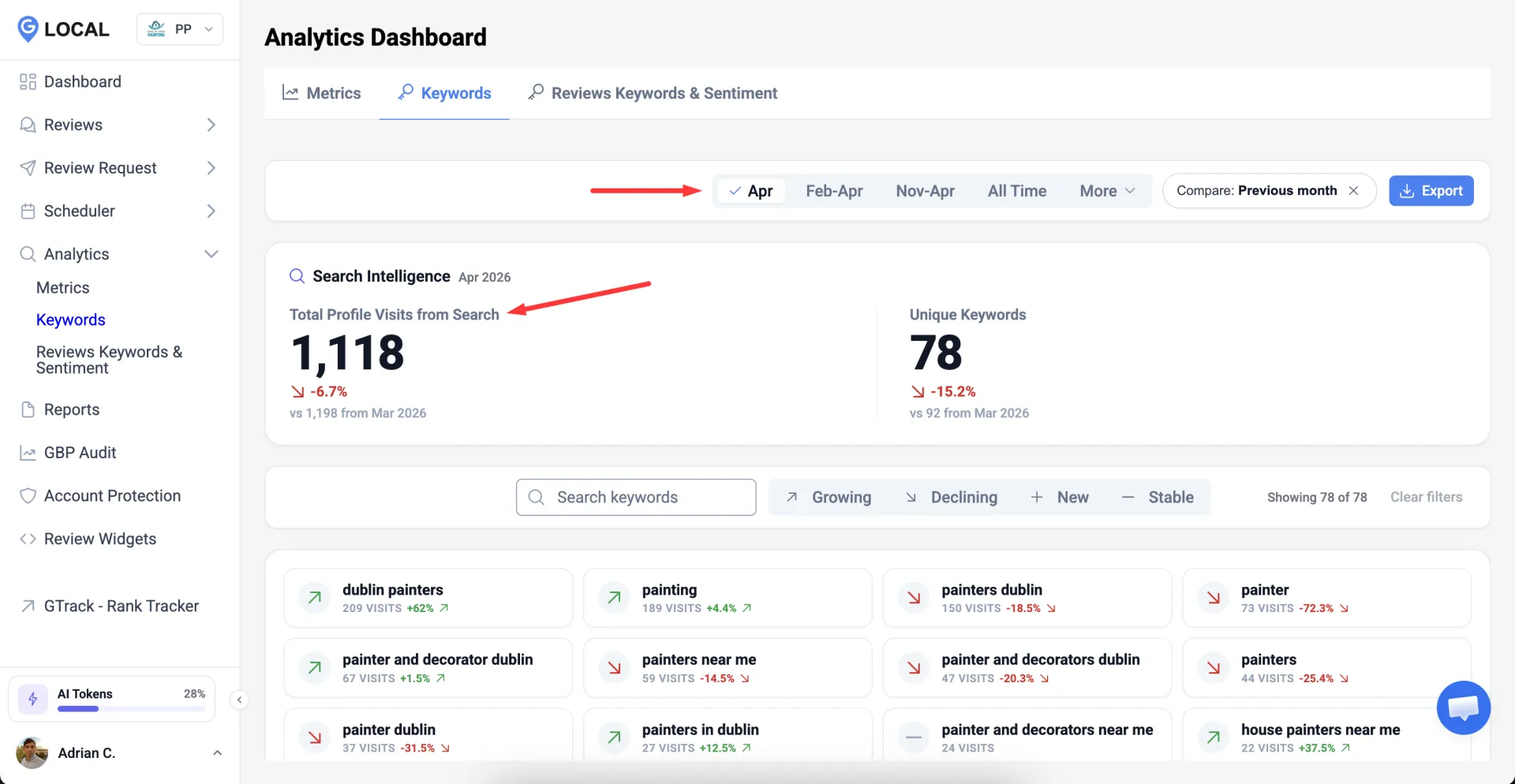Image resolution: width=1515 pixels, height=784 pixels.
Task: Collapse the Analytics section chevron
Action: coord(211,254)
